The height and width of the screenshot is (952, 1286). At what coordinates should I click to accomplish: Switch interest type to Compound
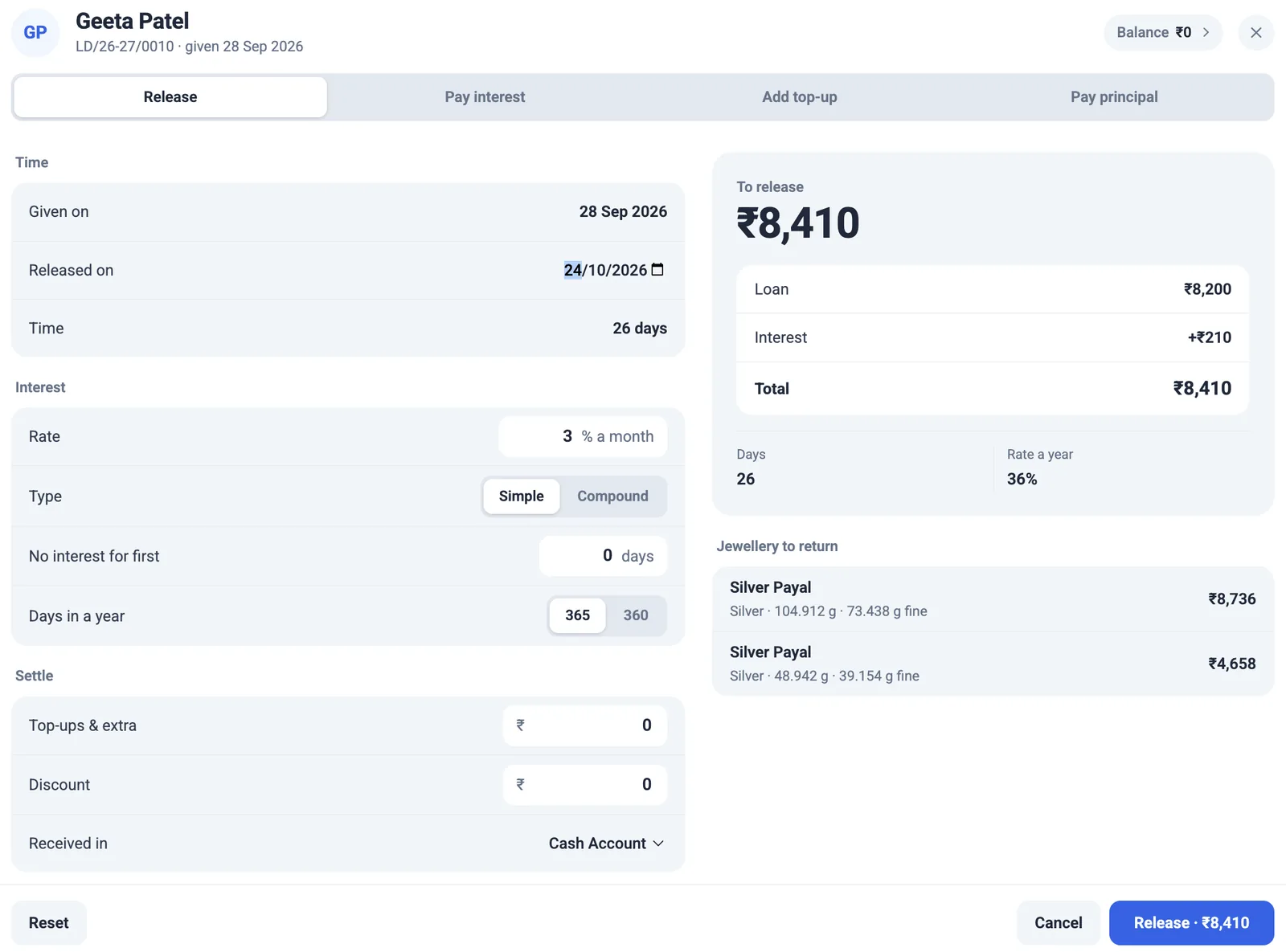[x=612, y=496]
